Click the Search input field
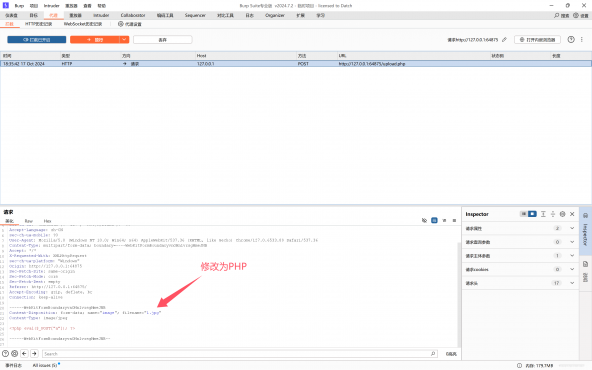Image resolution: width=592 pixels, height=370 pixels. point(240,354)
